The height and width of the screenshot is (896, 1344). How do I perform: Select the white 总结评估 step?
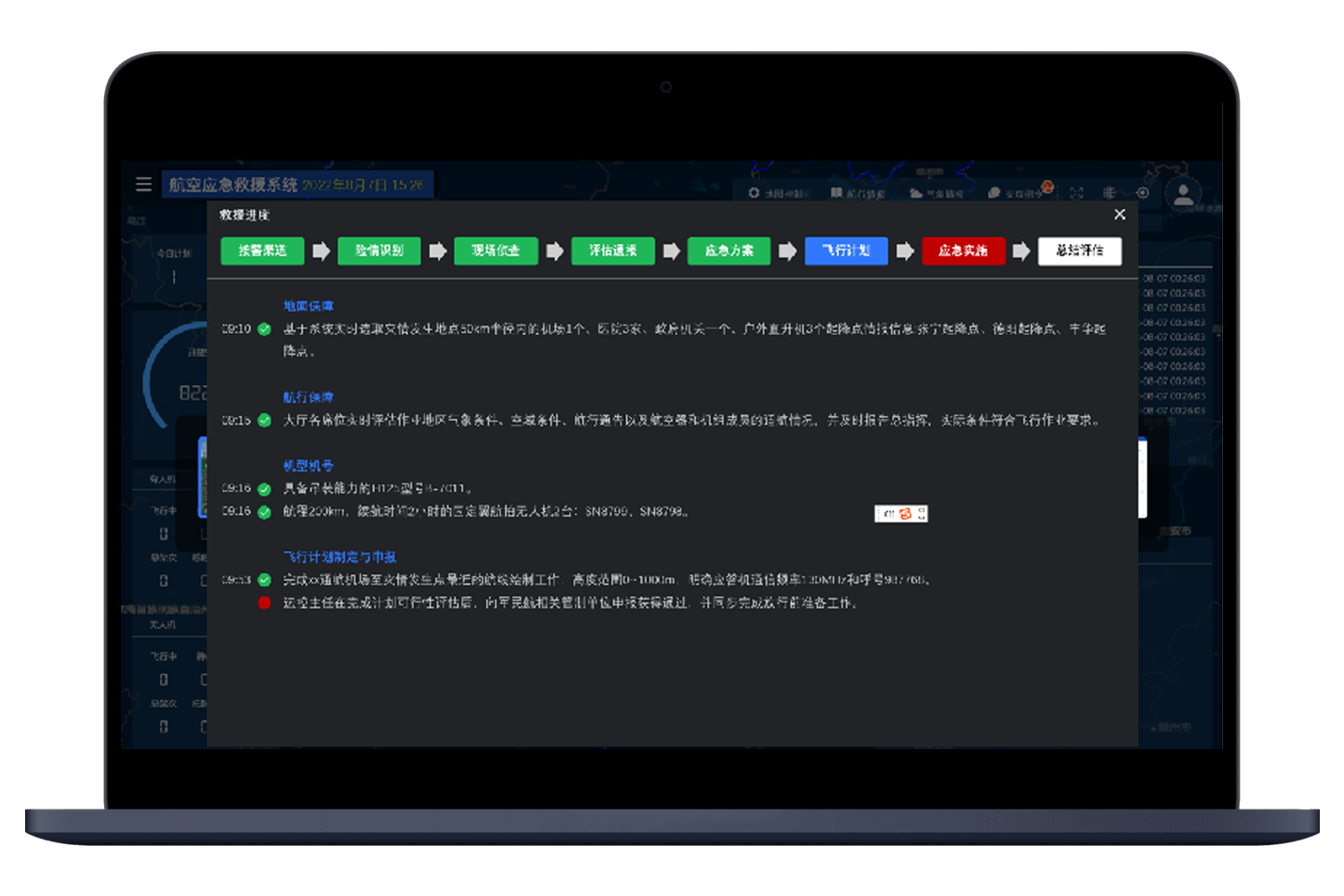click(x=1080, y=251)
